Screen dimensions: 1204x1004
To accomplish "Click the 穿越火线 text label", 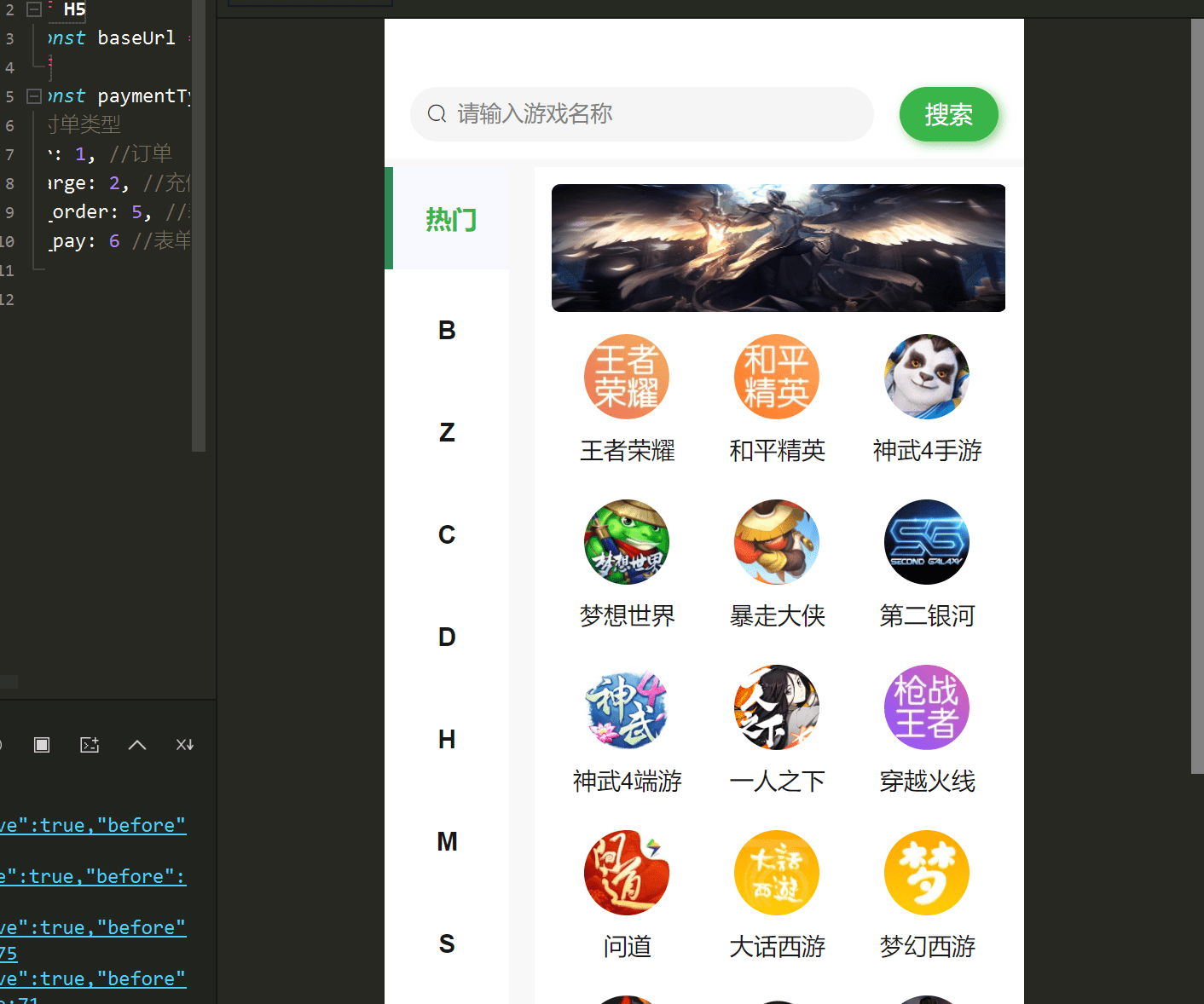I will point(928,781).
